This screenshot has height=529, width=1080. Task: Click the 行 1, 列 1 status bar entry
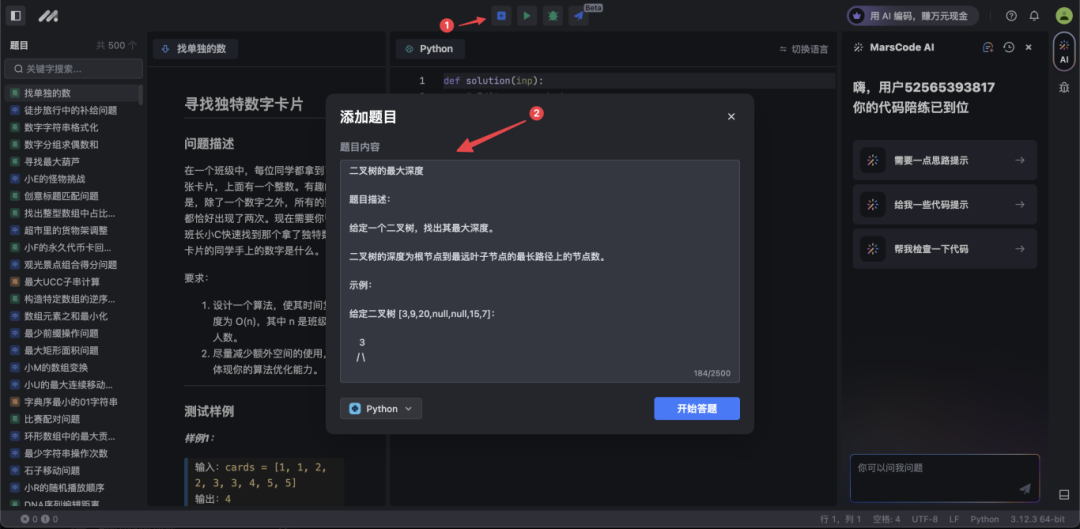[x=840, y=519]
